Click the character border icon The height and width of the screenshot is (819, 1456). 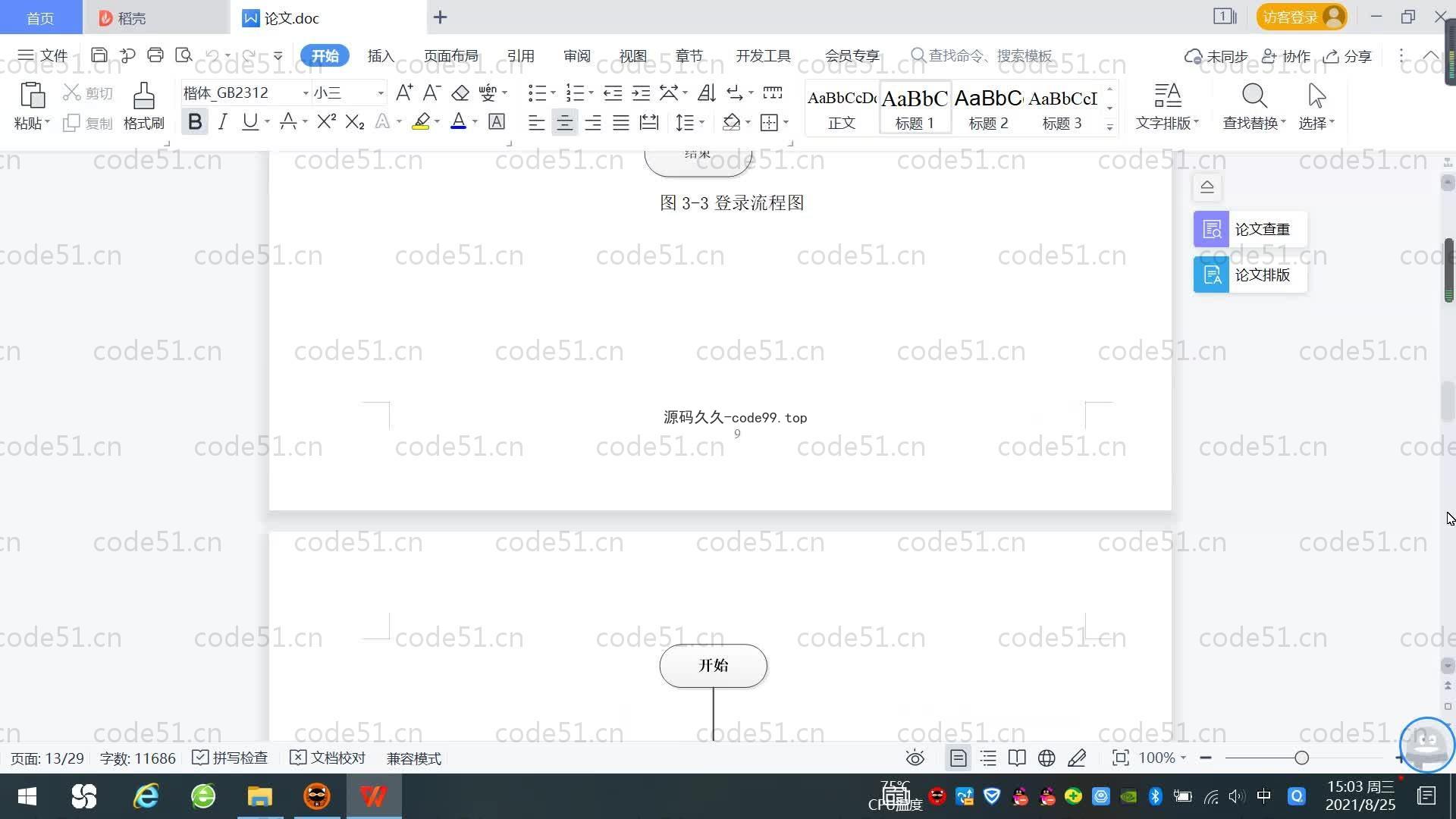[497, 122]
